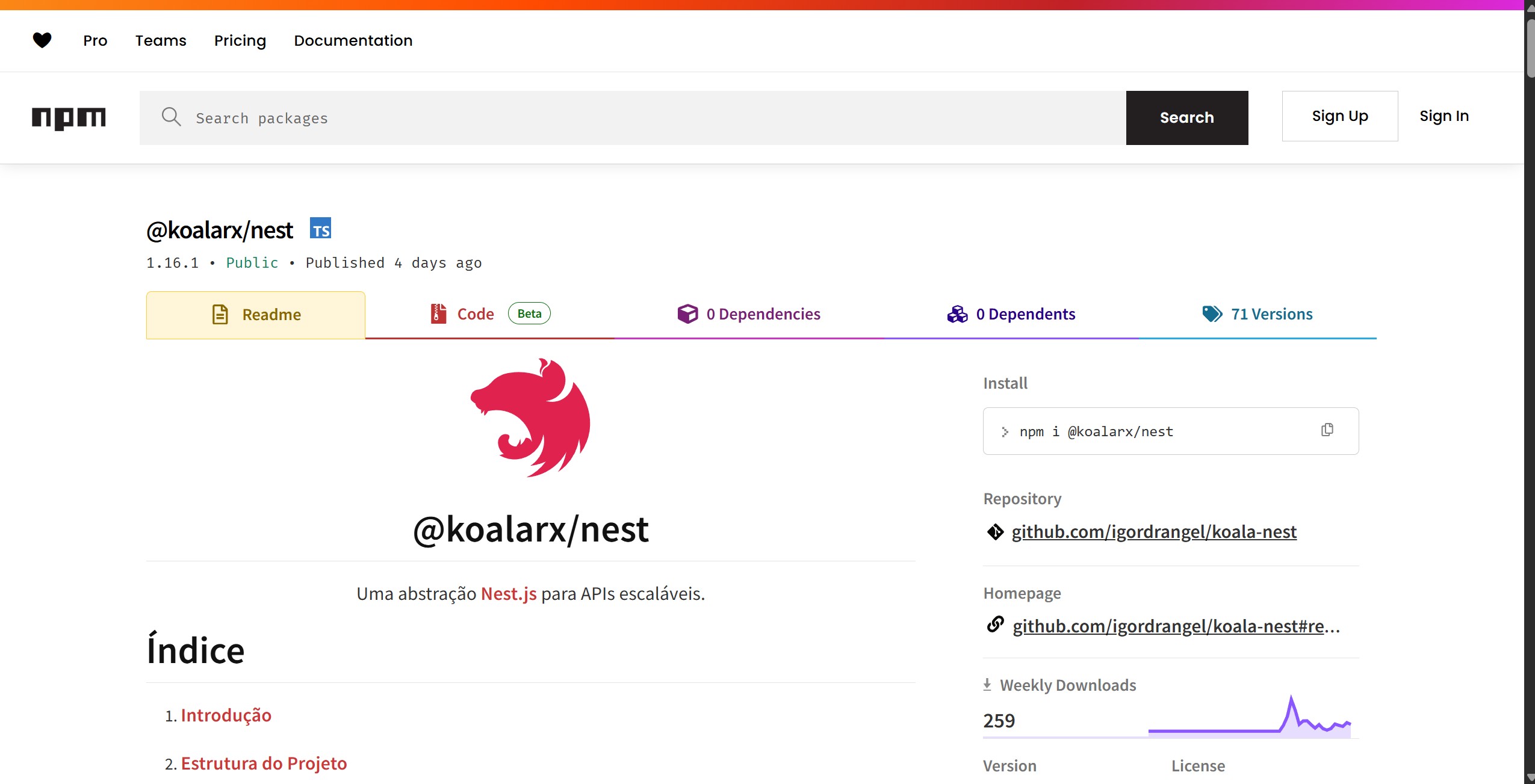Click the Sign In link
The height and width of the screenshot is (784, 1535).
coord(1444,116)
